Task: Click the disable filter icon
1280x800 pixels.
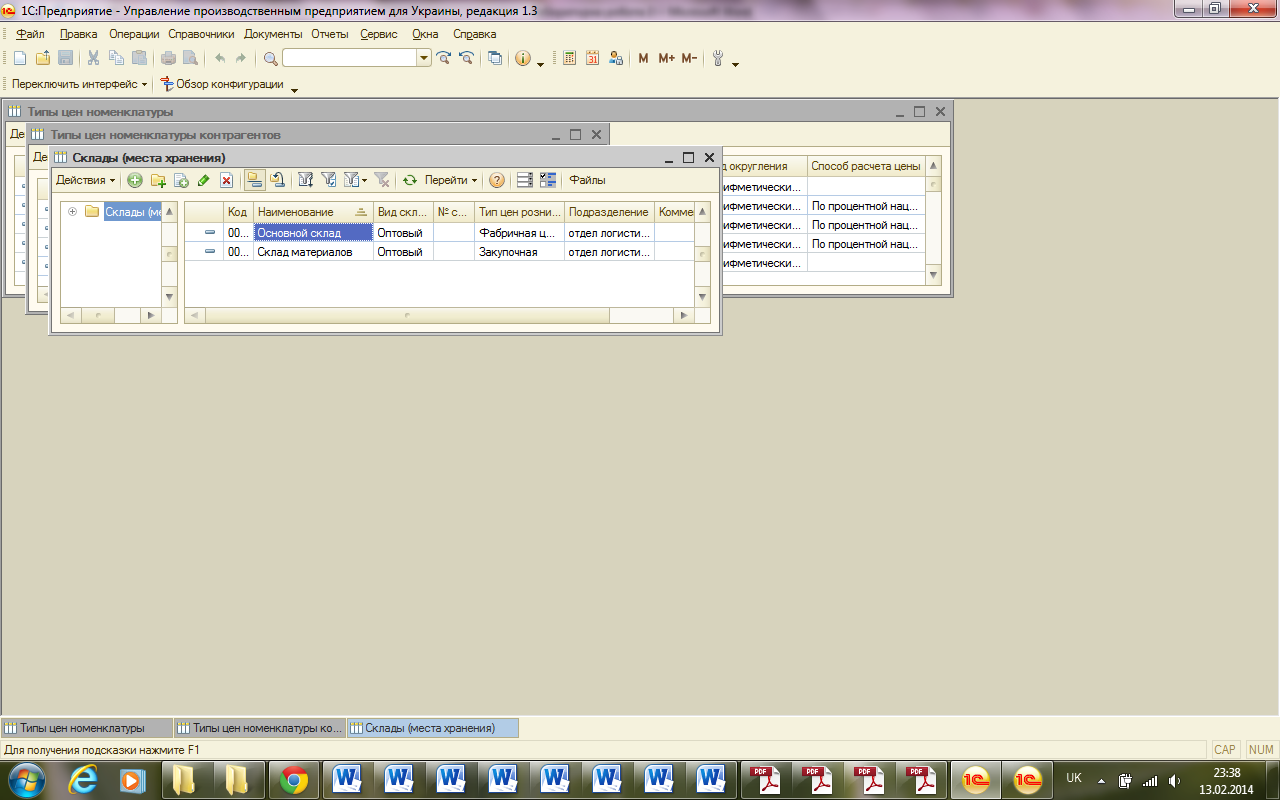Action: (381, 180)
